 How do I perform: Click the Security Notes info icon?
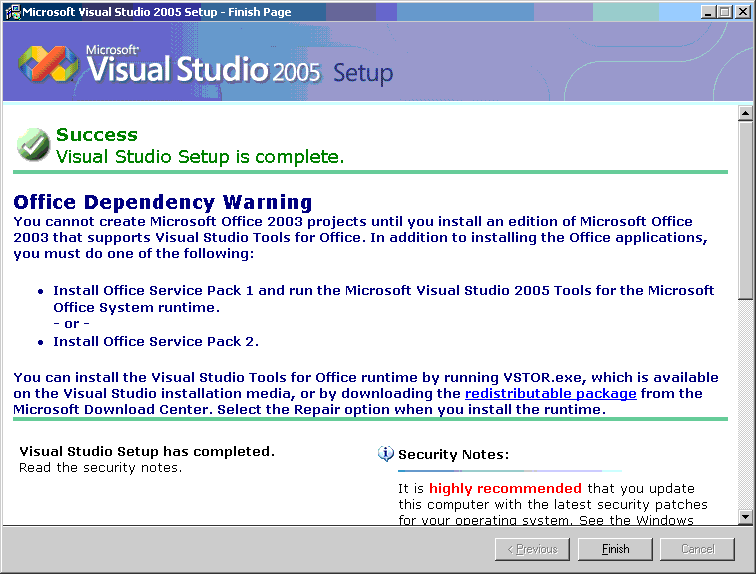pyautogui.click(x=385, y=454)
